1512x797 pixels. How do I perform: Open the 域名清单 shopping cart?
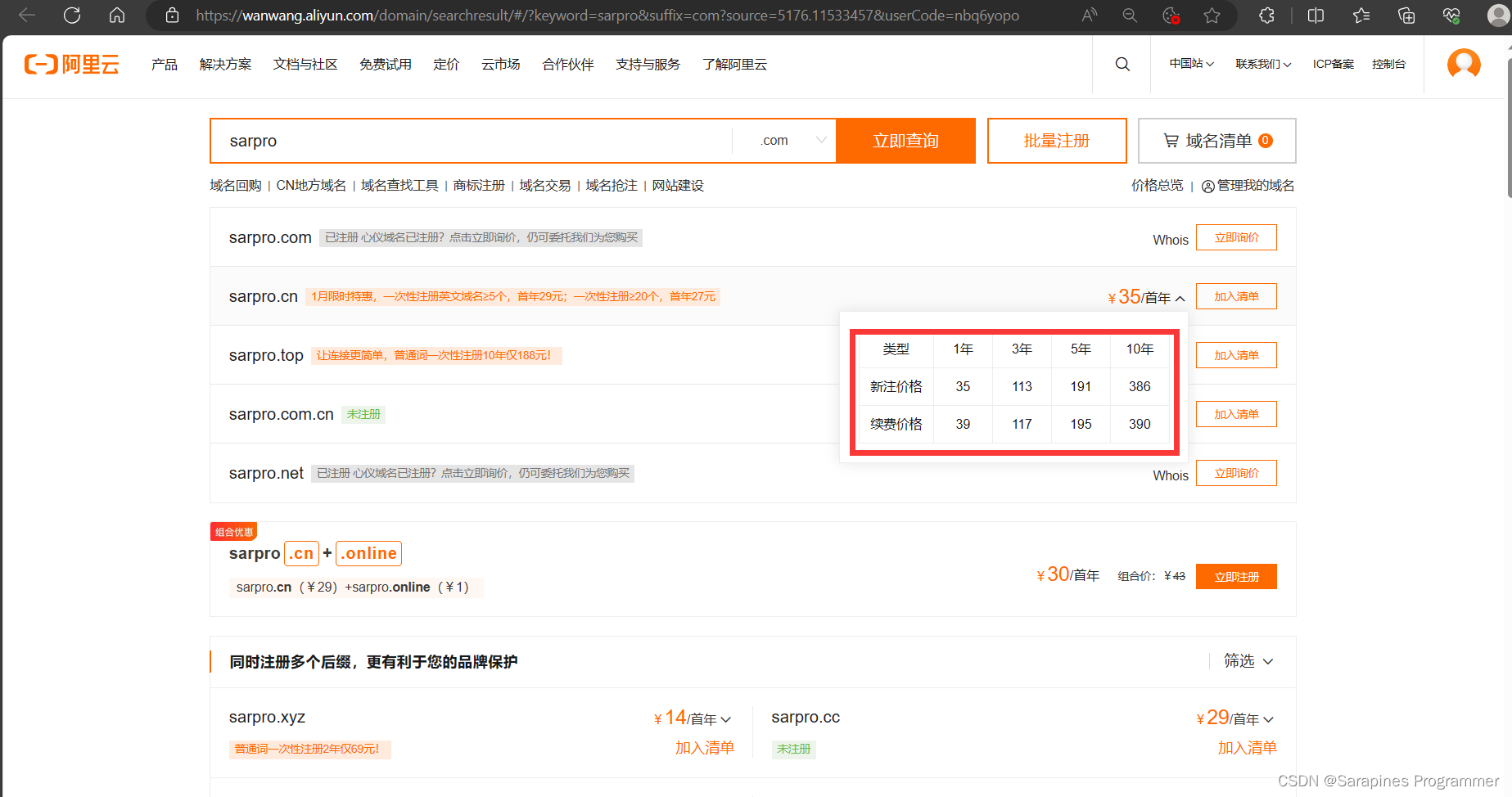tap(1216, 141)
